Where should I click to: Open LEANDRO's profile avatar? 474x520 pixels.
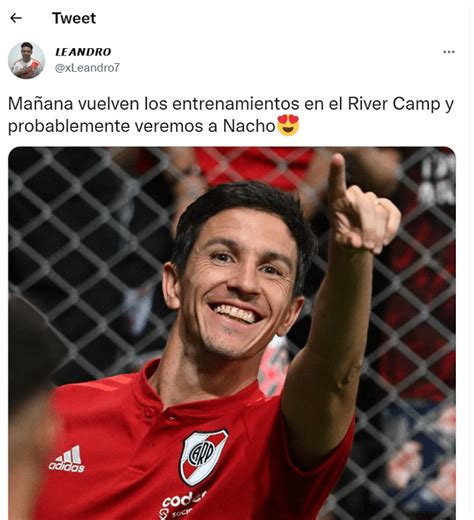26,60
